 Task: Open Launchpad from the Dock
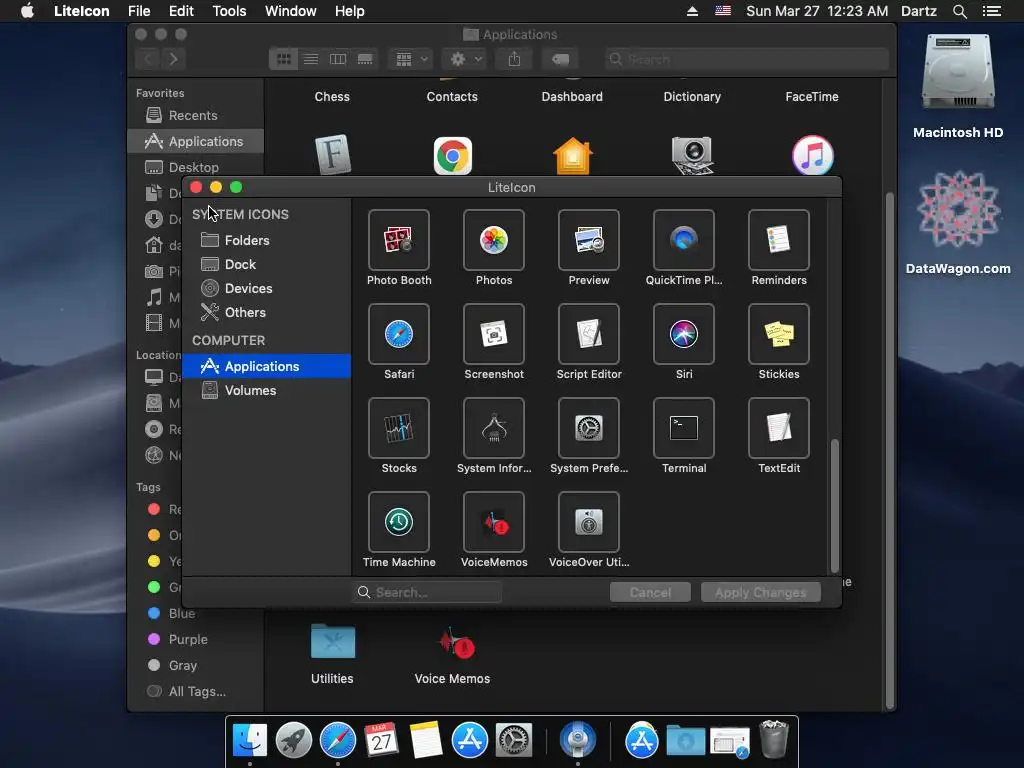coord(293,741)
